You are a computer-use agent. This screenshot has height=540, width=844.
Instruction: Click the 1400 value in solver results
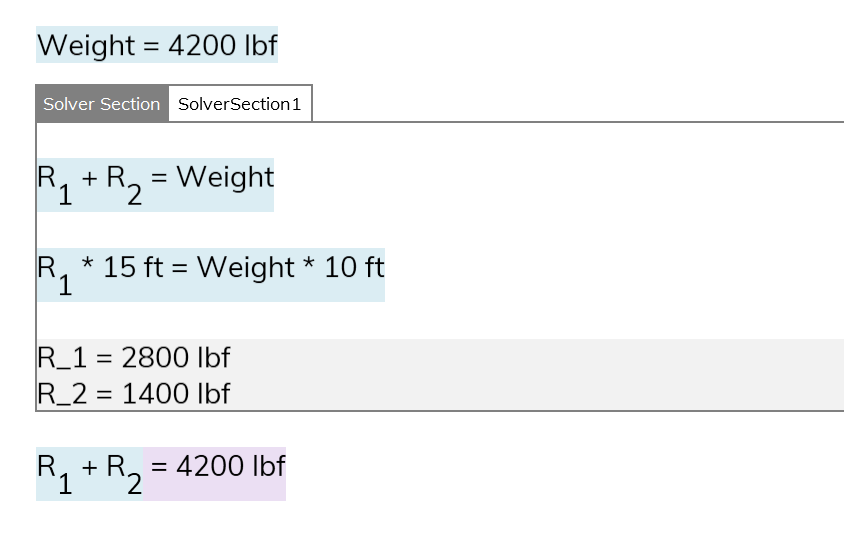156,394
